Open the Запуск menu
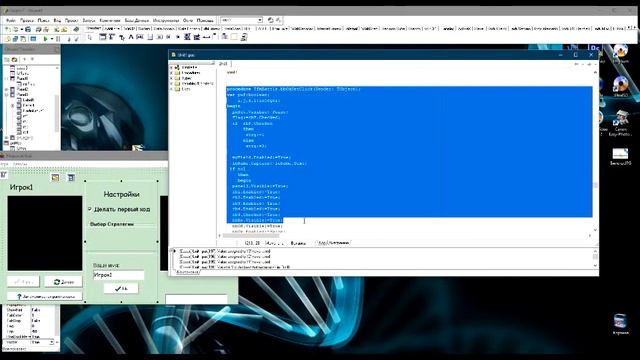 pos(89,20)
